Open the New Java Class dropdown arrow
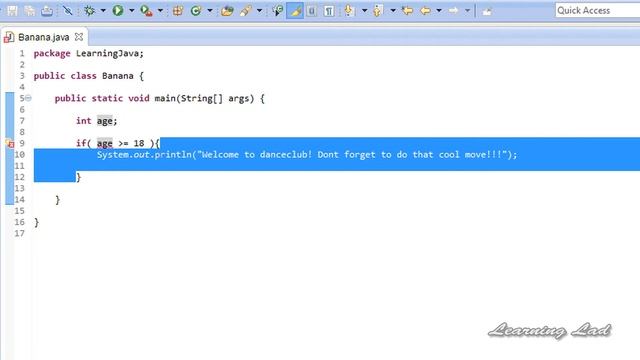The height and width of the screenshot is (360, 640). pos(210,11)
